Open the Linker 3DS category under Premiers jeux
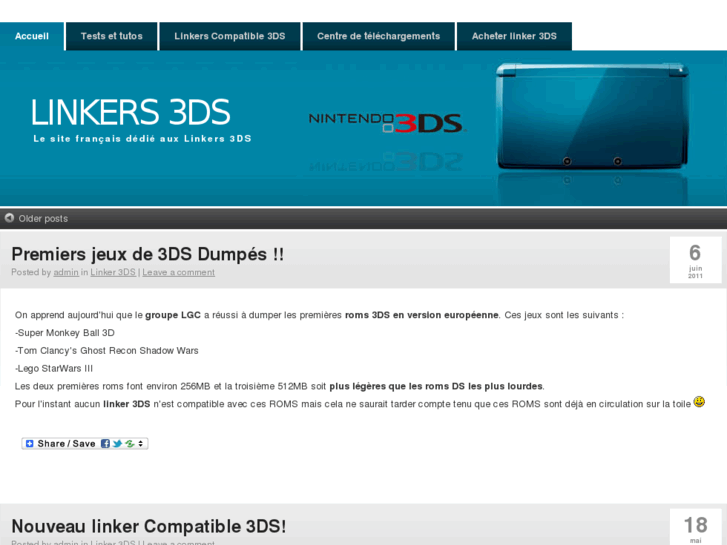The image size is (727, 545). point(113,272)
